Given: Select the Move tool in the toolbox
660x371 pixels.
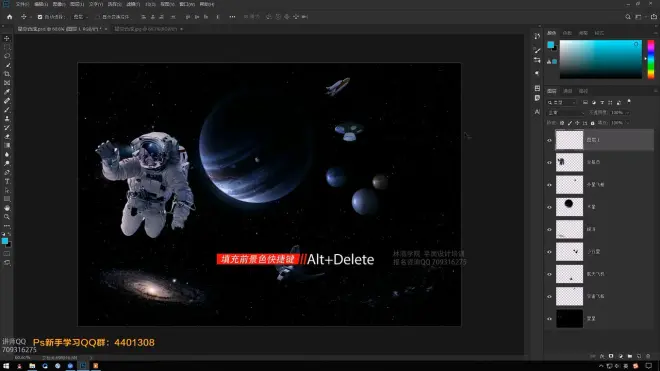Looking at the screenshot, I should pyautogui.click(x=7, y=38).
